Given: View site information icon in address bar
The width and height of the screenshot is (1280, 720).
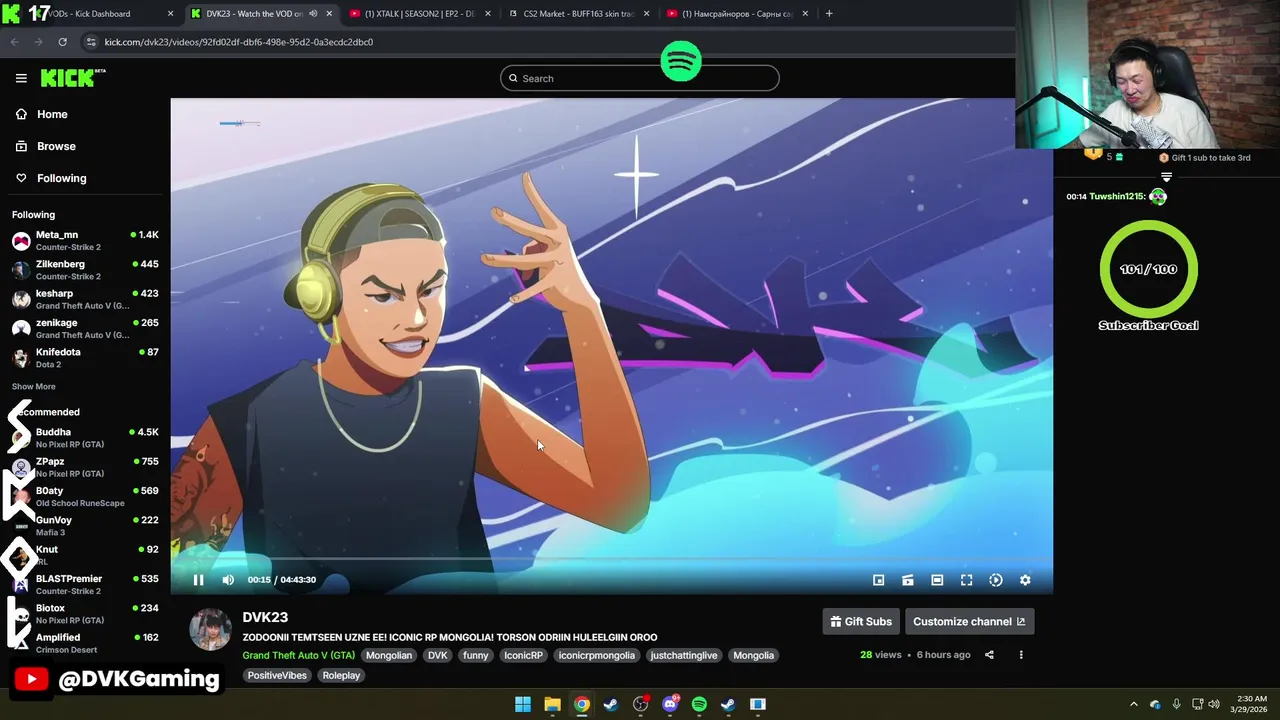Looking at the screenshot, I should tap(91, 42).
